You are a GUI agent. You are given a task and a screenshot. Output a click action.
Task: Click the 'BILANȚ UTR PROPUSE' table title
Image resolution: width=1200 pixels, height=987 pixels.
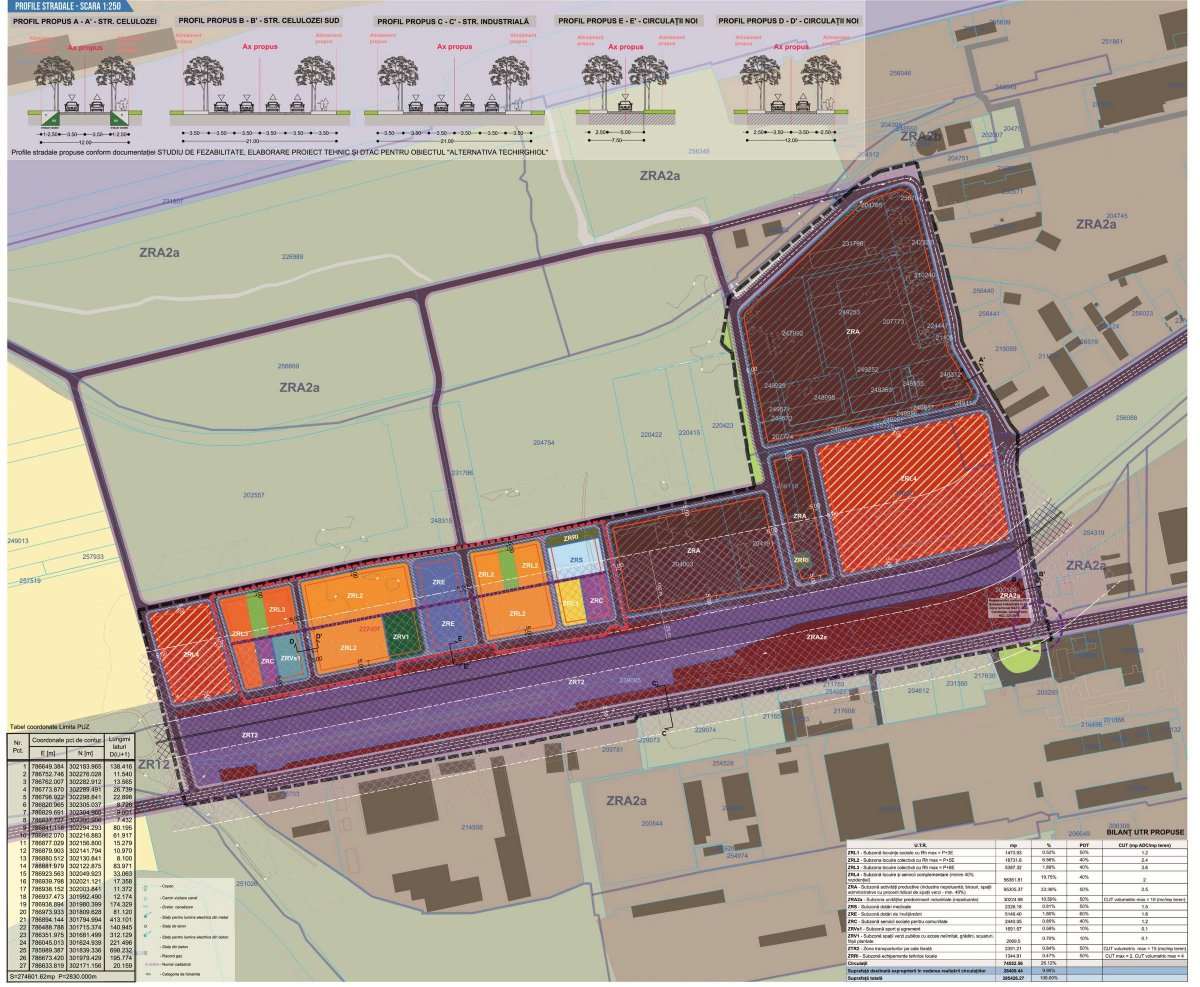point(1145,832)
